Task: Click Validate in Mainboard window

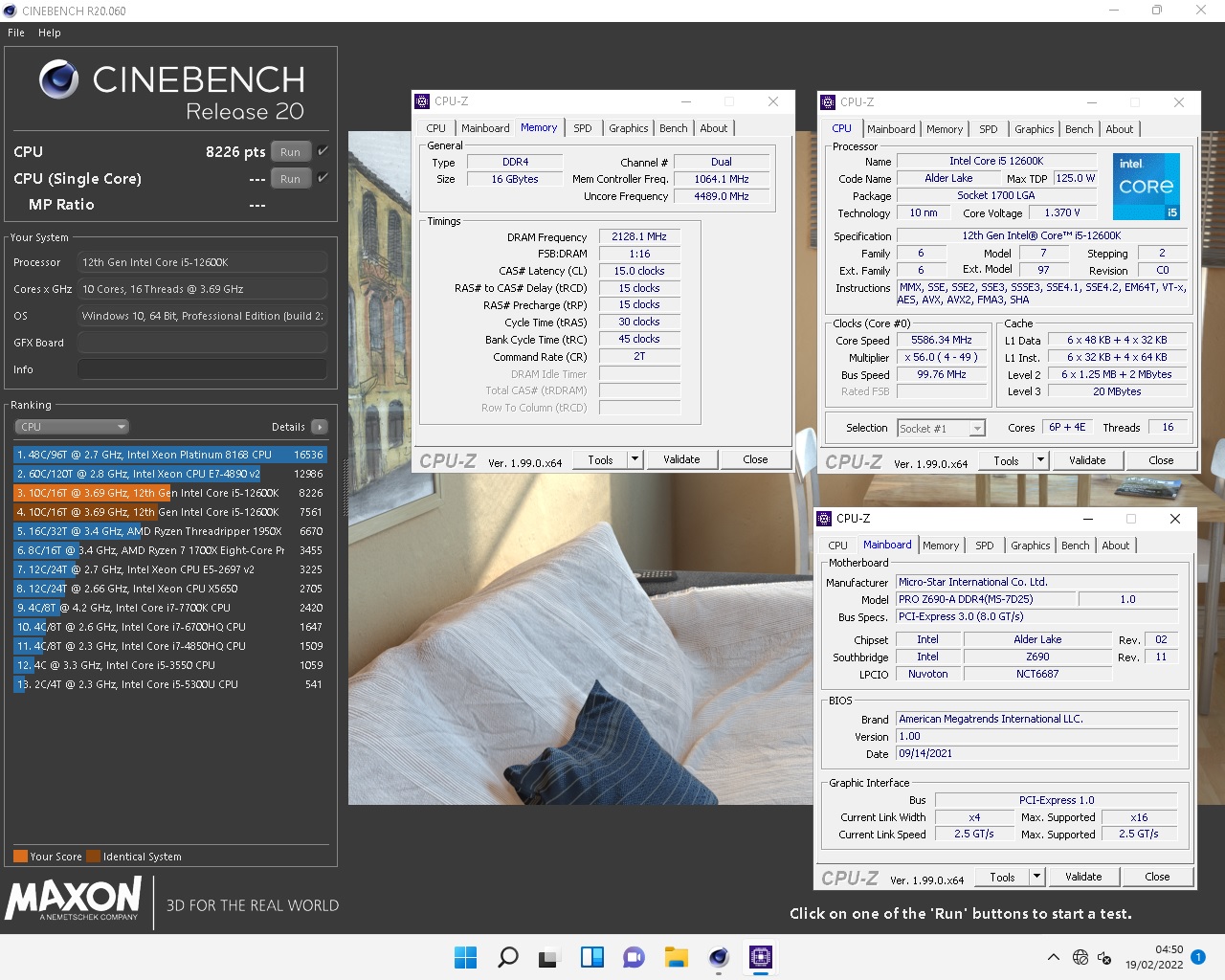Action: point(1083,877)
